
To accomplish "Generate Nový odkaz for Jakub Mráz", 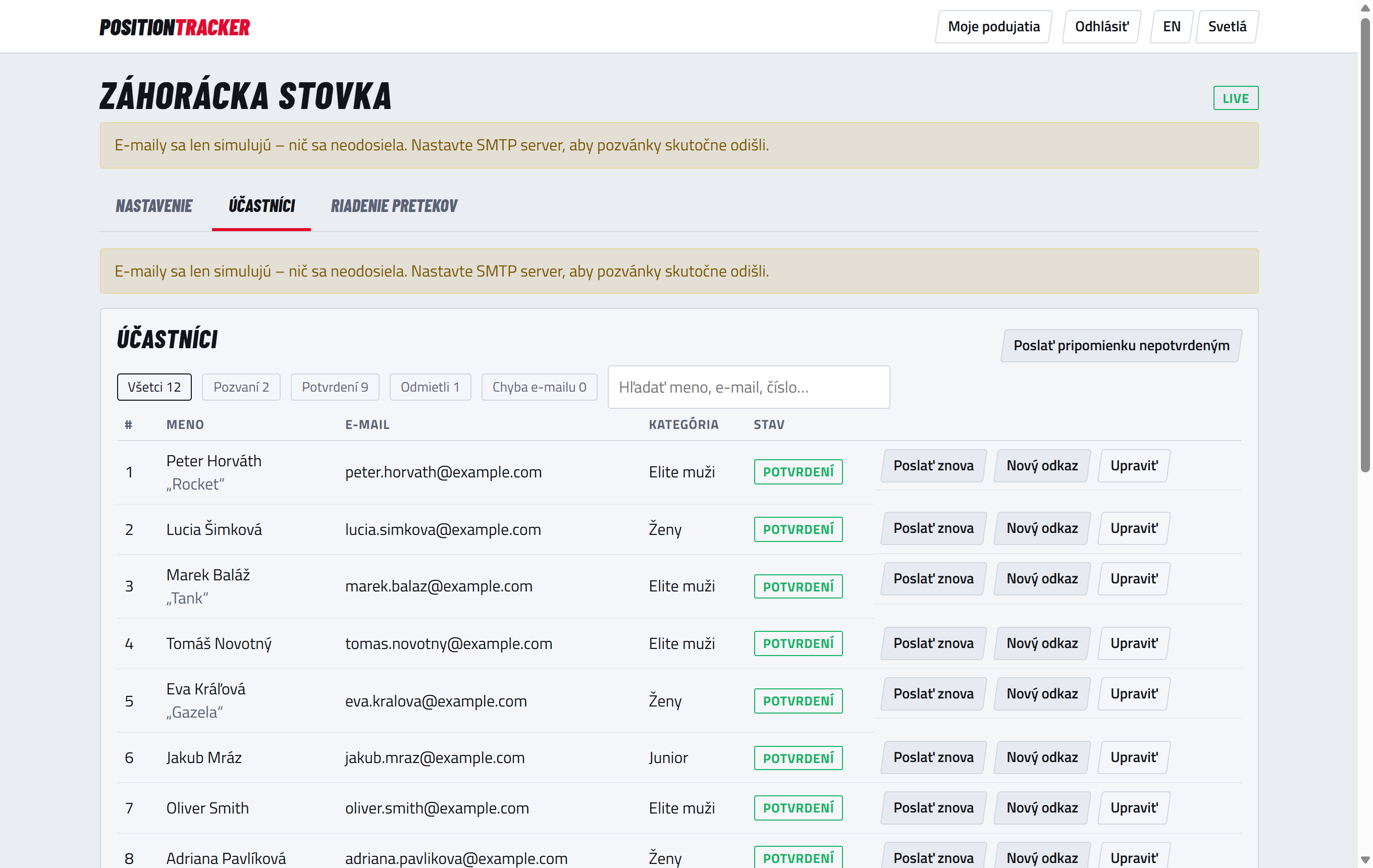I will [x=1042, y=757].
